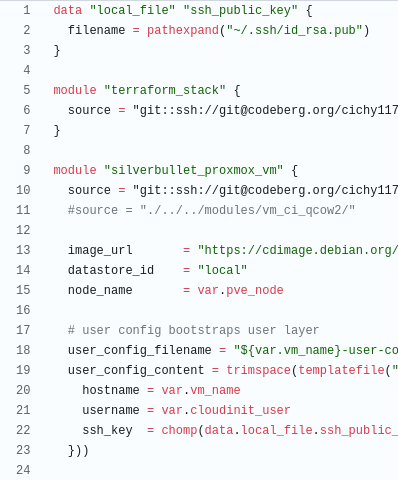
Task: Click line number 24 in gutter
Action: (x=23, y=470)
